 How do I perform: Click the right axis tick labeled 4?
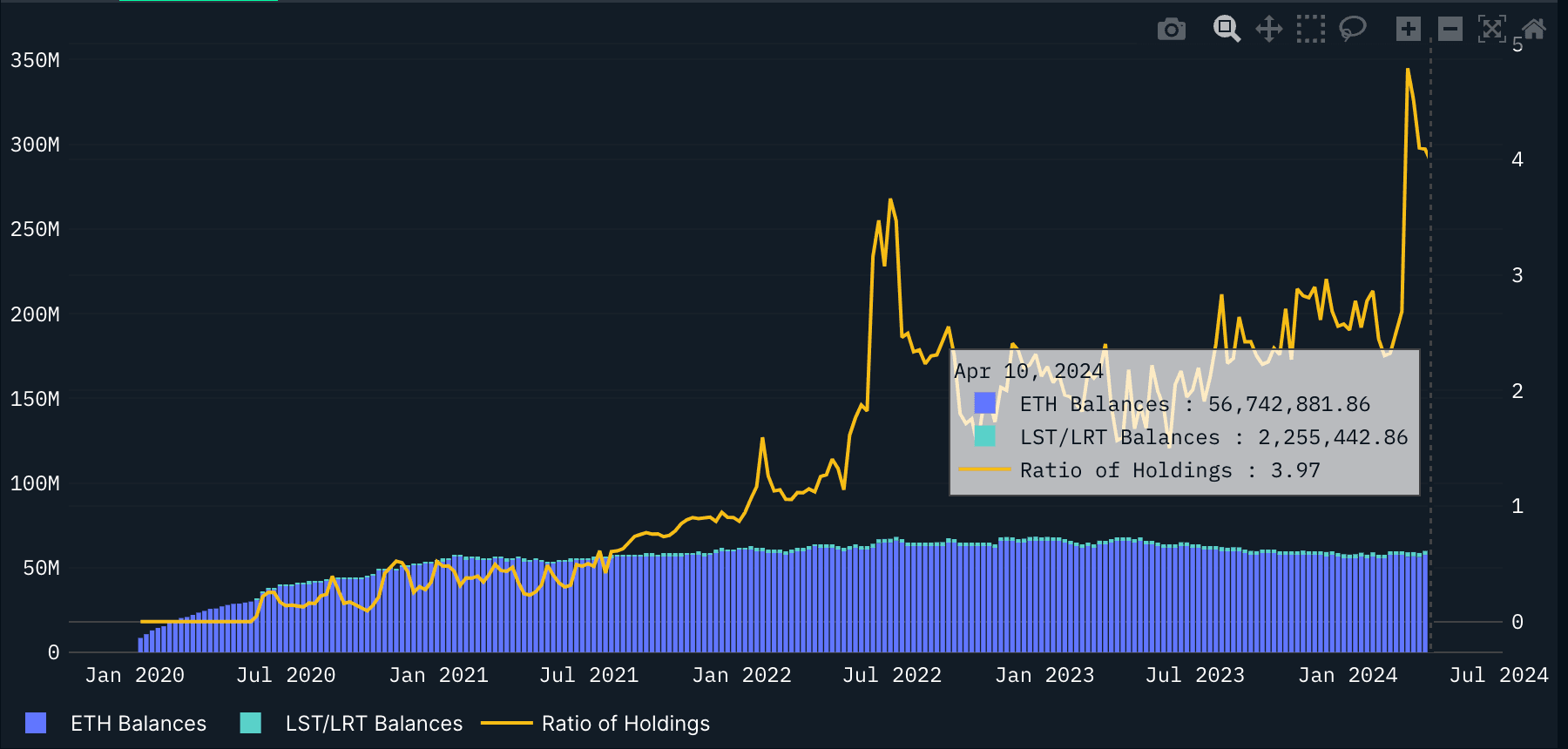pos(1517,159)
